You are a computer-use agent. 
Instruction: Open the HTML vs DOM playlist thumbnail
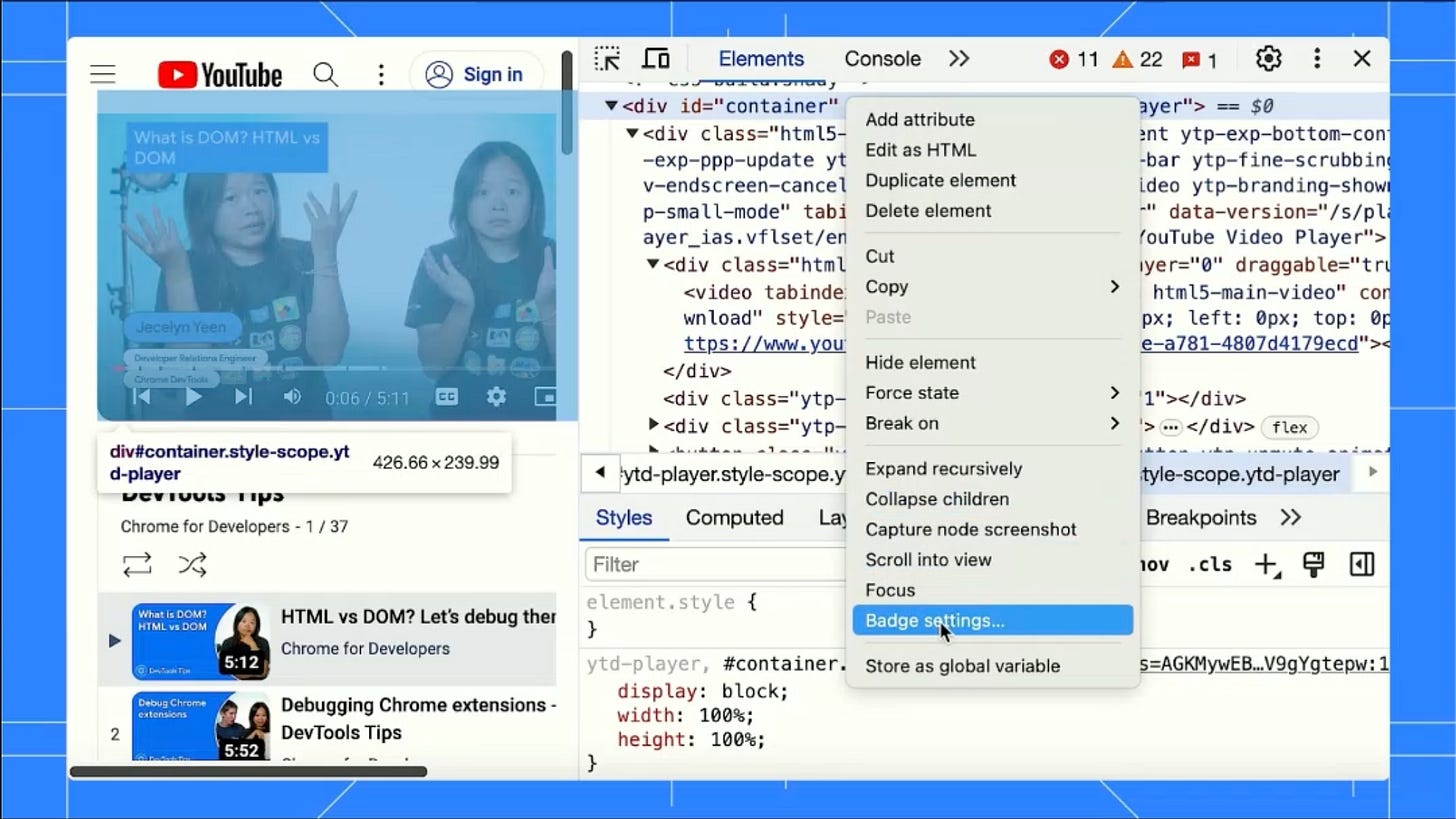tap(201, 641)
